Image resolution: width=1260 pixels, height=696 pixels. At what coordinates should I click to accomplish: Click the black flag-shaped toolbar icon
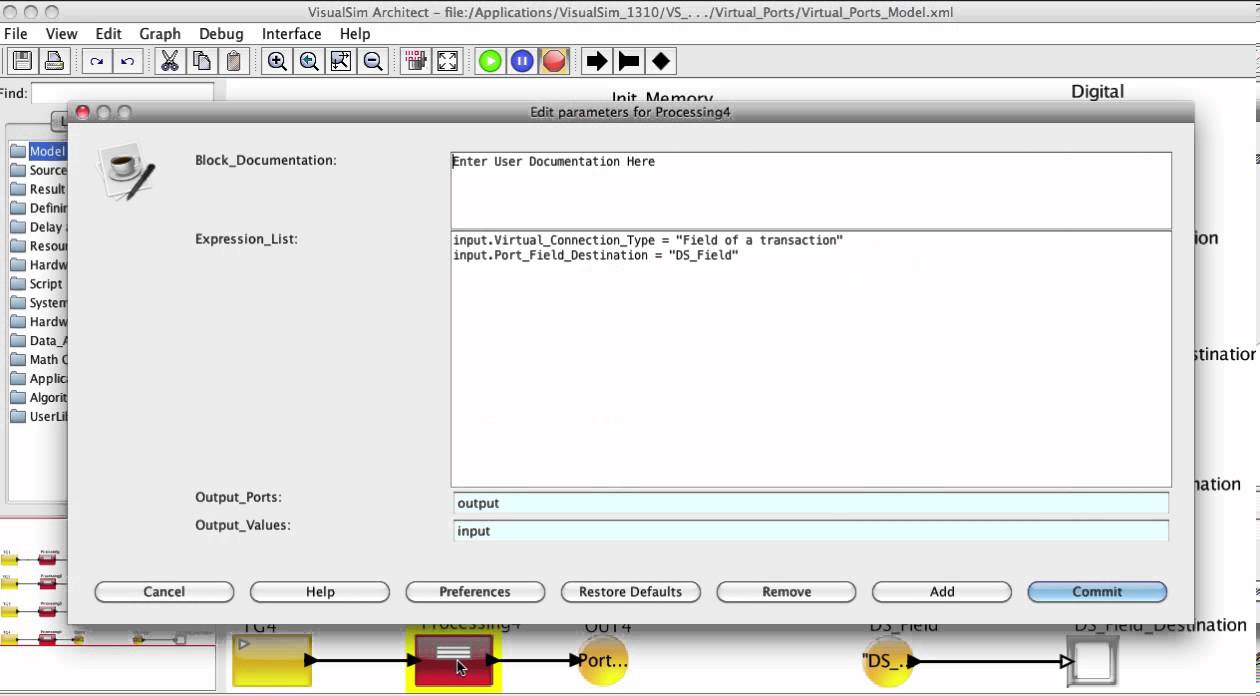[x=629, y=61]
